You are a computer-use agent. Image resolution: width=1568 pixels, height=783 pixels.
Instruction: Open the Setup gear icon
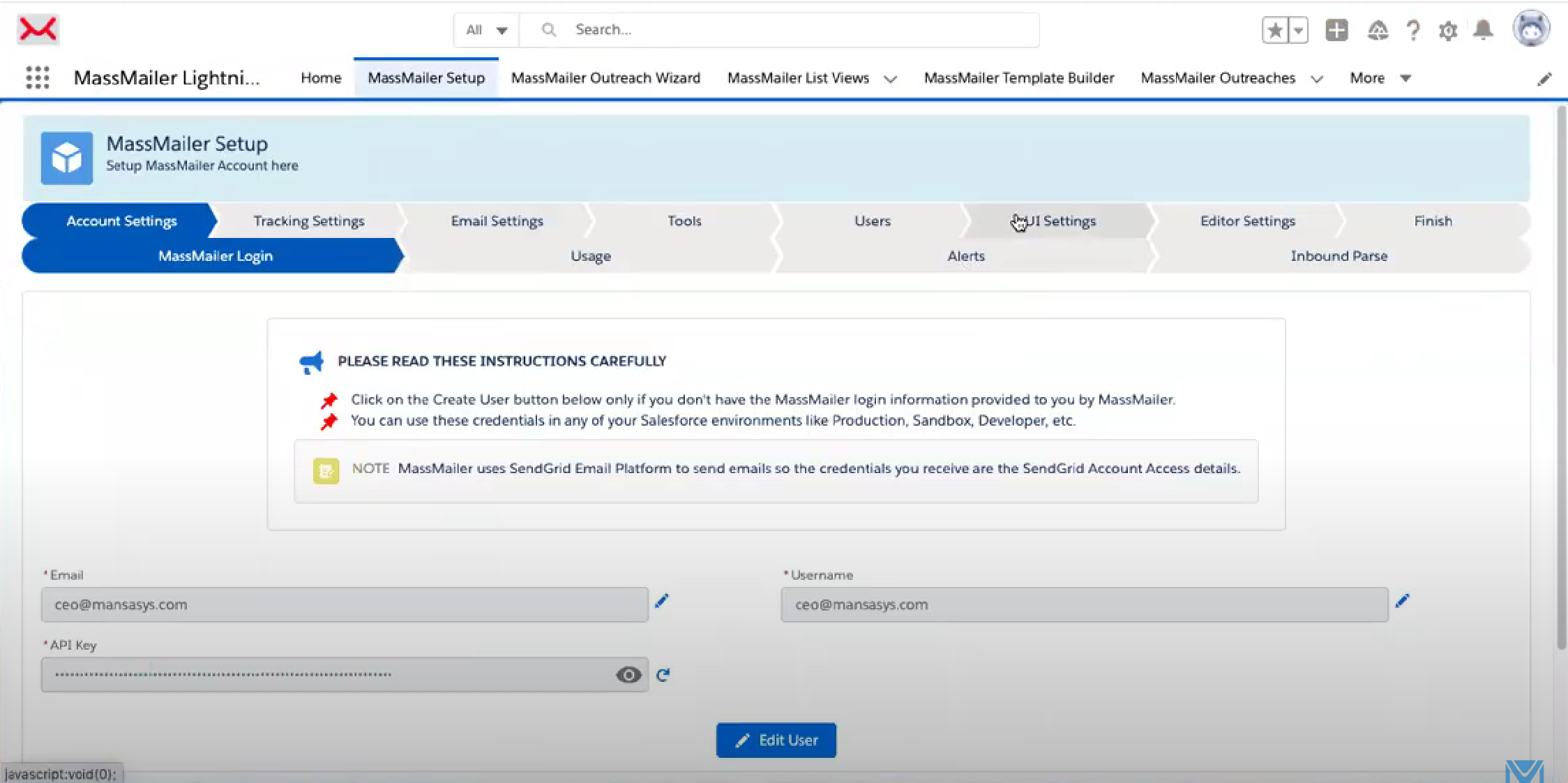click(1448, 31)
